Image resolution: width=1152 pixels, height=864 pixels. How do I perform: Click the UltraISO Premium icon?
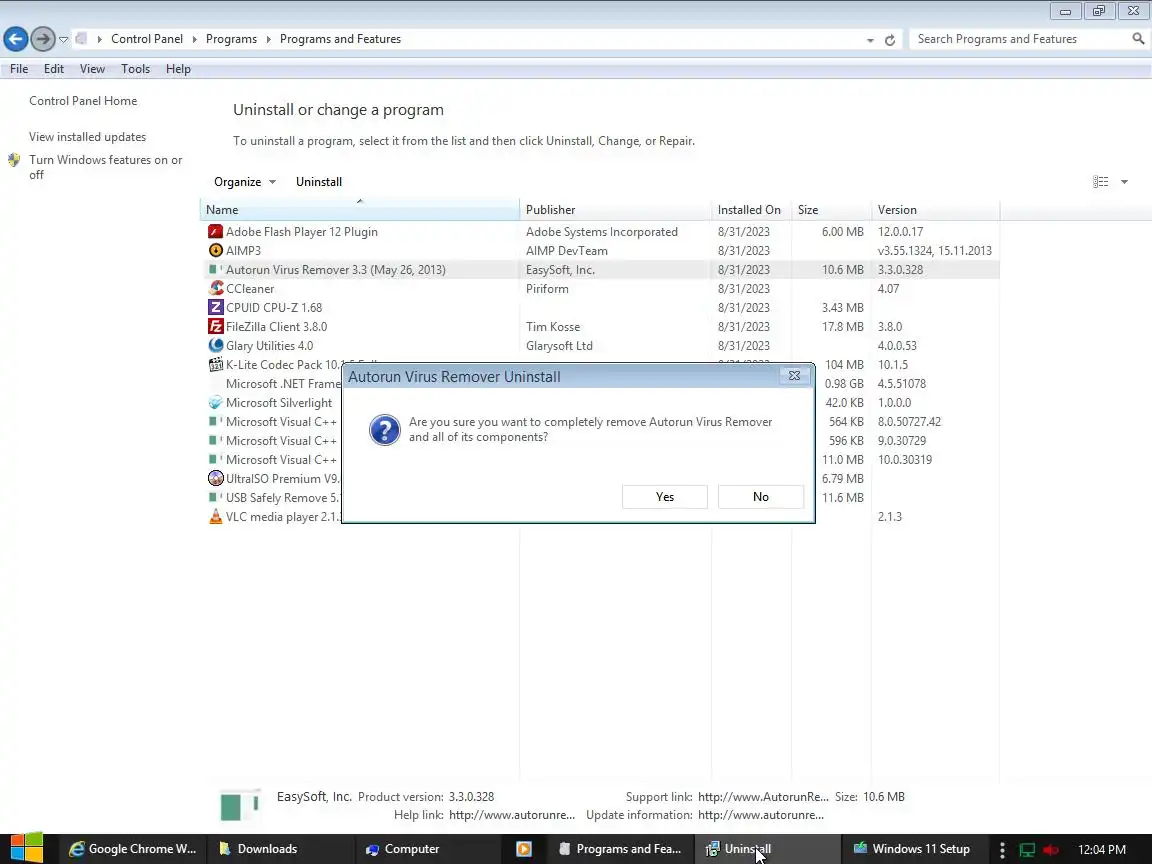pos(215,478)
